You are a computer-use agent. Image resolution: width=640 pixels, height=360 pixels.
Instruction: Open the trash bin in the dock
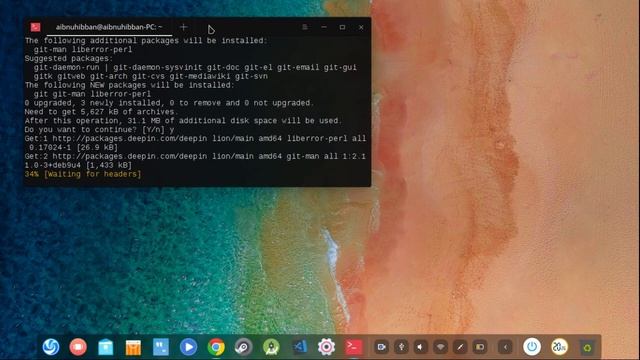click(587, 347)
